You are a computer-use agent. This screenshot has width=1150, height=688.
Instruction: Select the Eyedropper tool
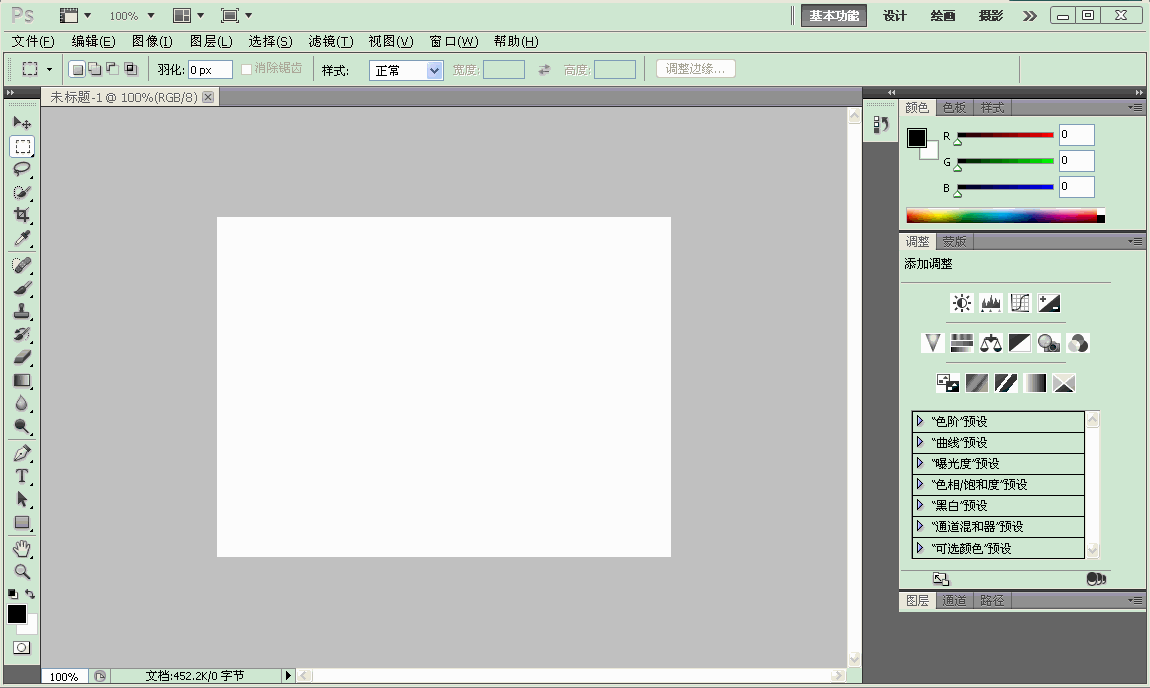click(22, 238)
